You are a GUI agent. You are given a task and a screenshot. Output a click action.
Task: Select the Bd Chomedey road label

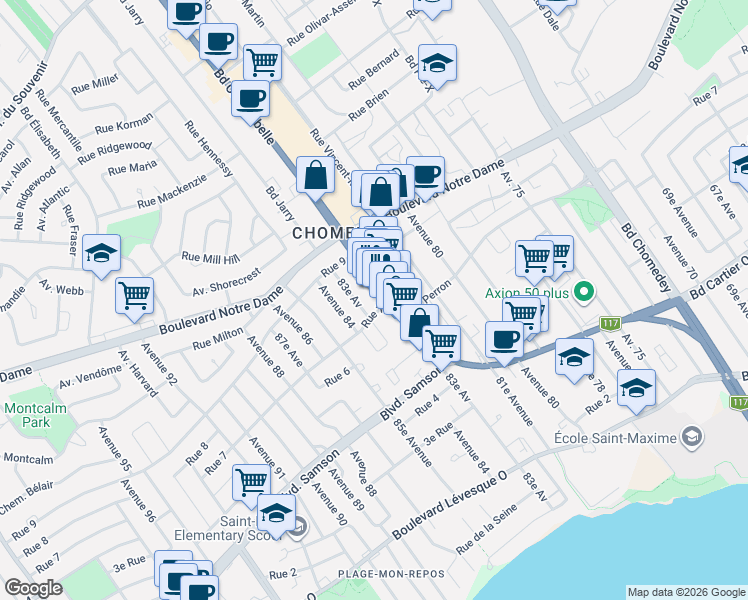(x=646, y=258)
